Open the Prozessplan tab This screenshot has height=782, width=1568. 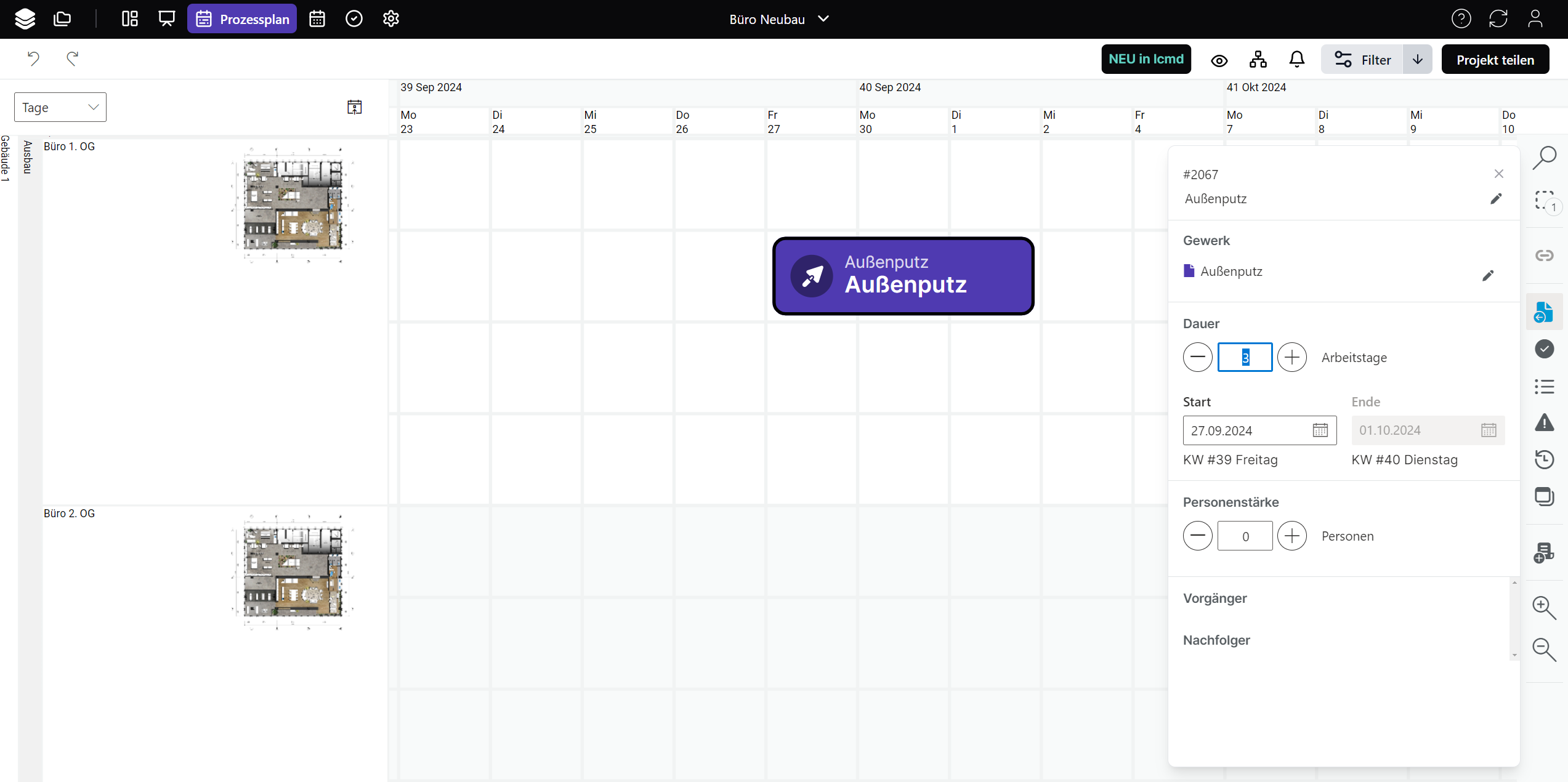point(242,19)
